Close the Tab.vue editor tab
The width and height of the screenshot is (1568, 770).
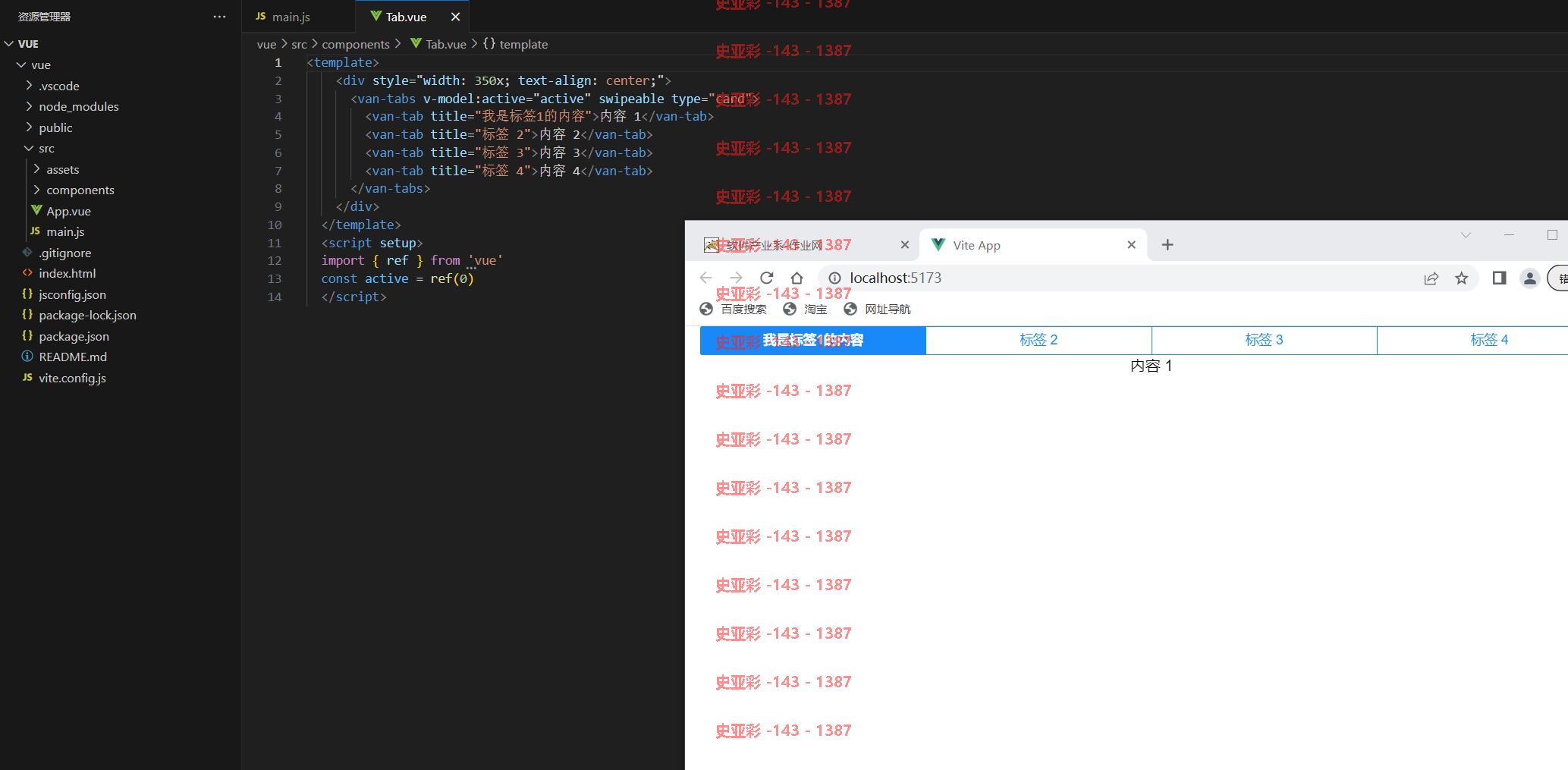455,17
